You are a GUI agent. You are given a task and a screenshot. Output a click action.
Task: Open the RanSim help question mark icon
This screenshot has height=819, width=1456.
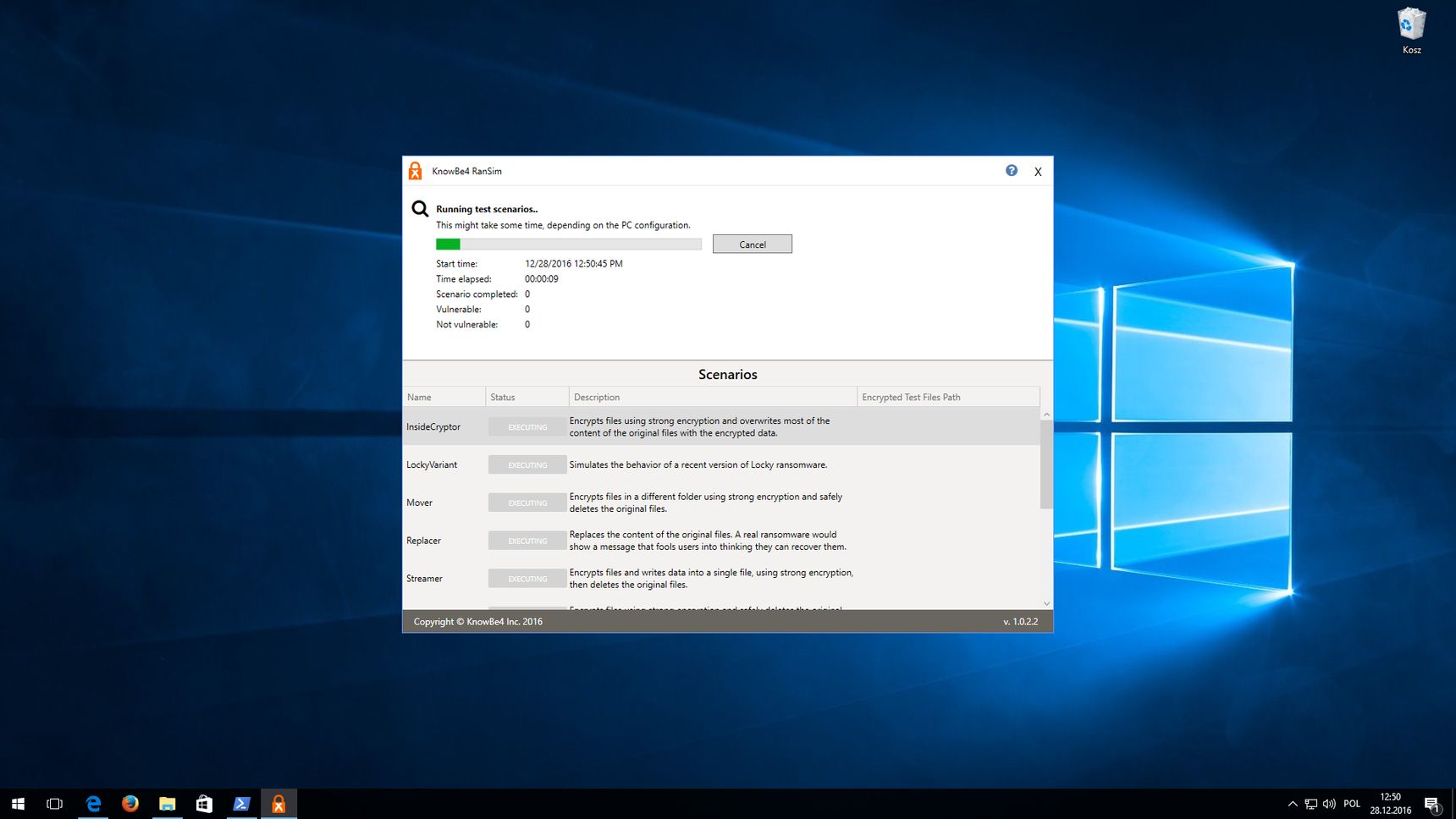point(1012,171)
